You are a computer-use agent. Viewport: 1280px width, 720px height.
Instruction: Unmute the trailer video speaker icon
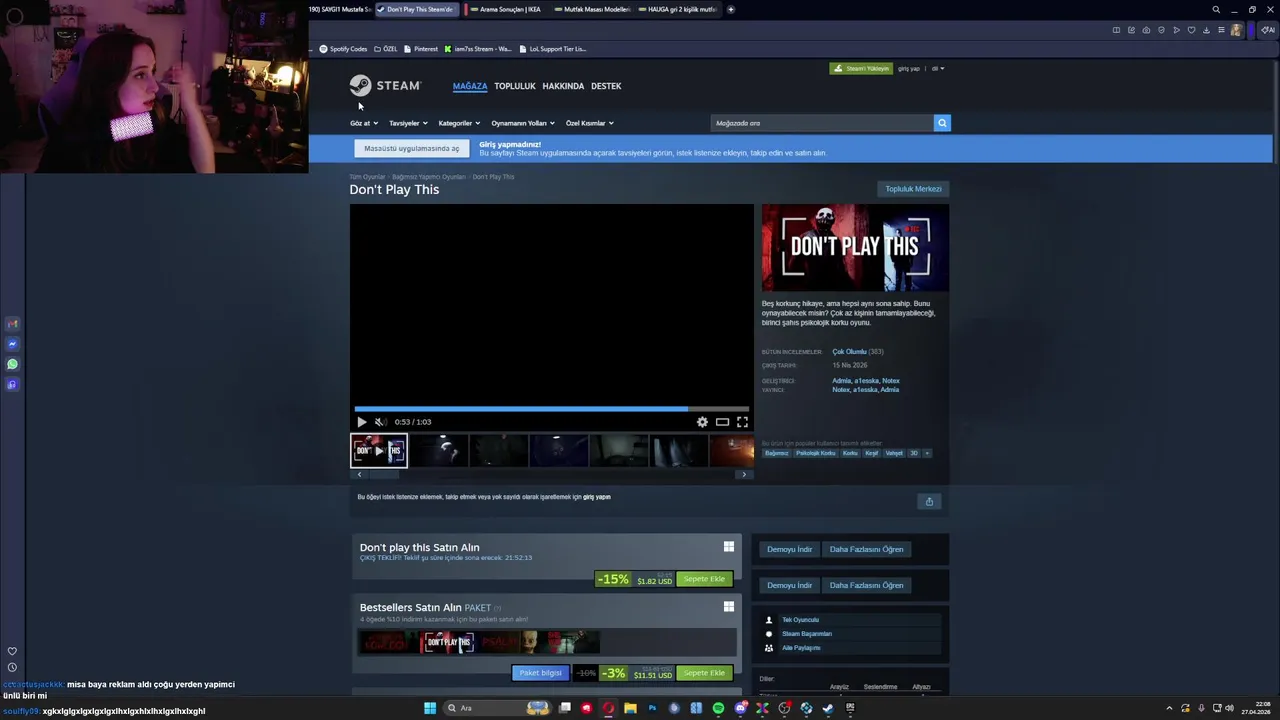tap(380, 422)
